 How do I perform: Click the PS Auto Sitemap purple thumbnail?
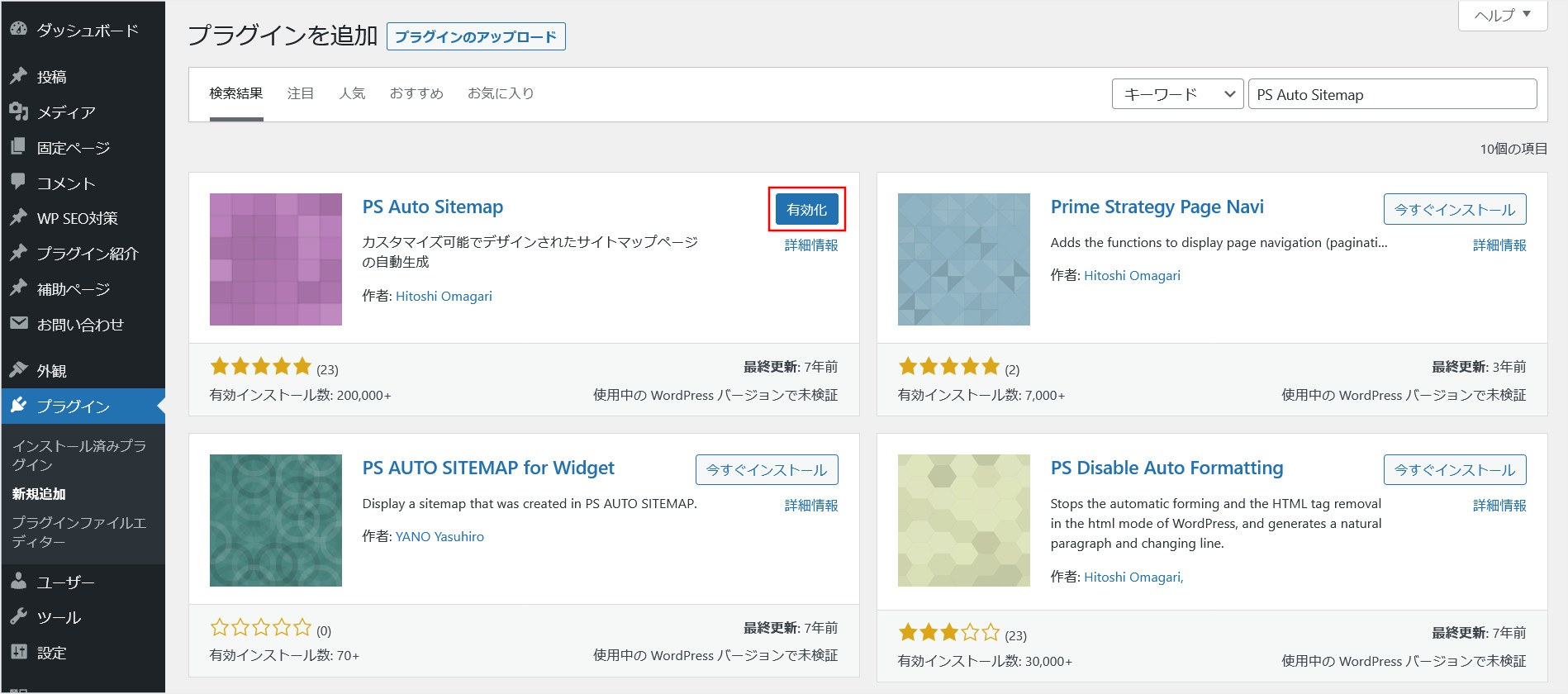pos(276,259)
